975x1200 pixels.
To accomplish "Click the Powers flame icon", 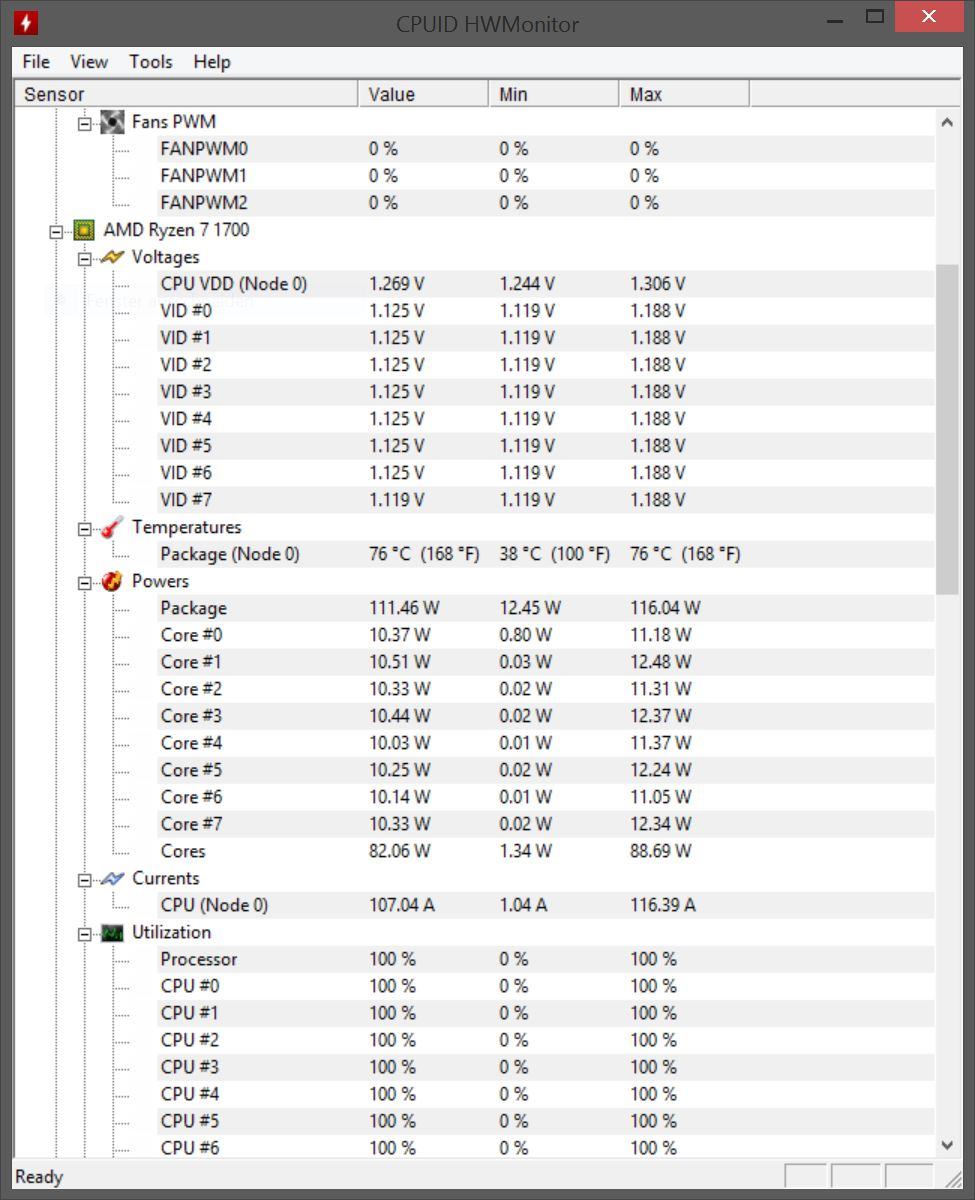I will point(113,581).
